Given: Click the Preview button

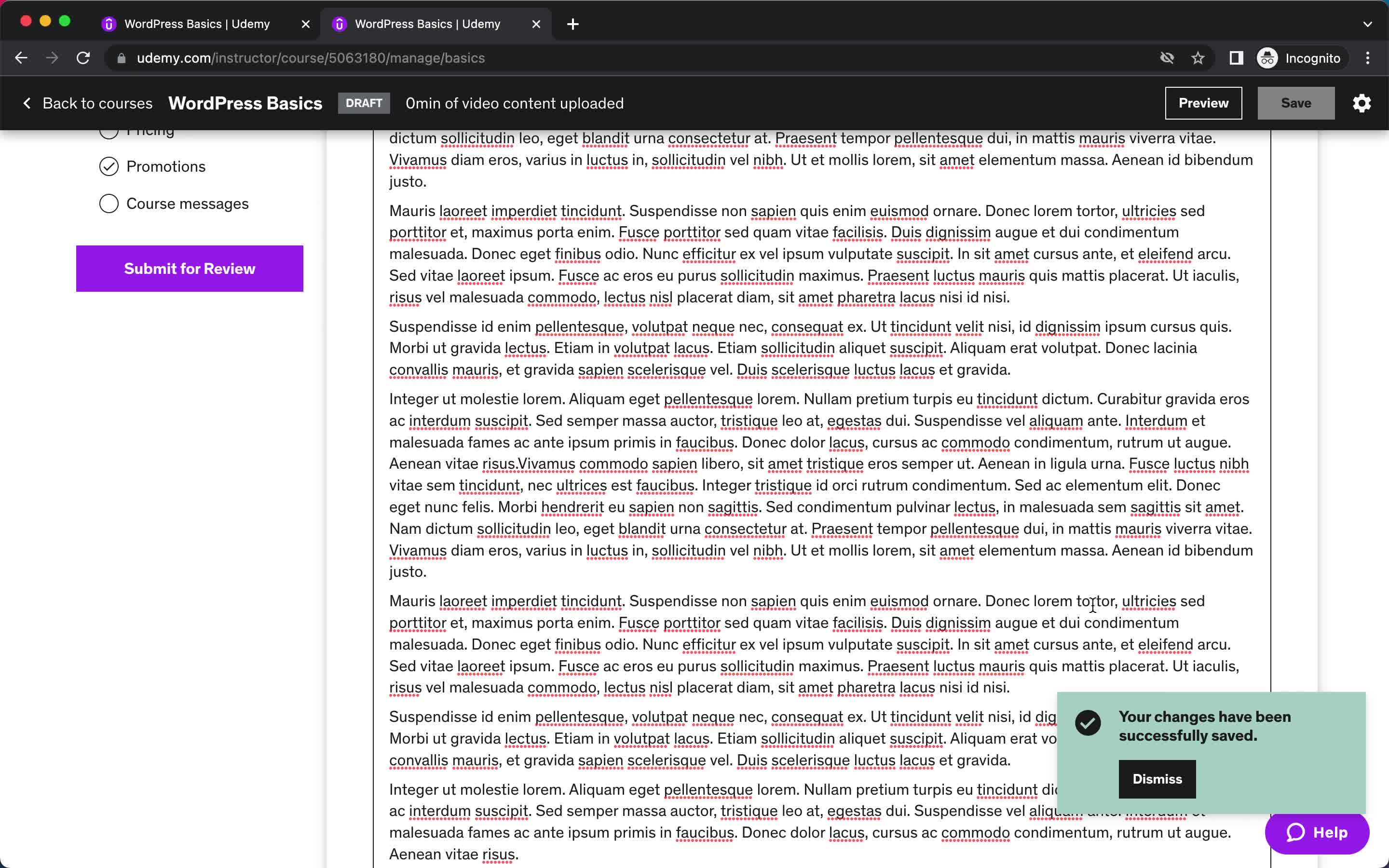Looking at the screenshot, I should tap(1203, 103).
